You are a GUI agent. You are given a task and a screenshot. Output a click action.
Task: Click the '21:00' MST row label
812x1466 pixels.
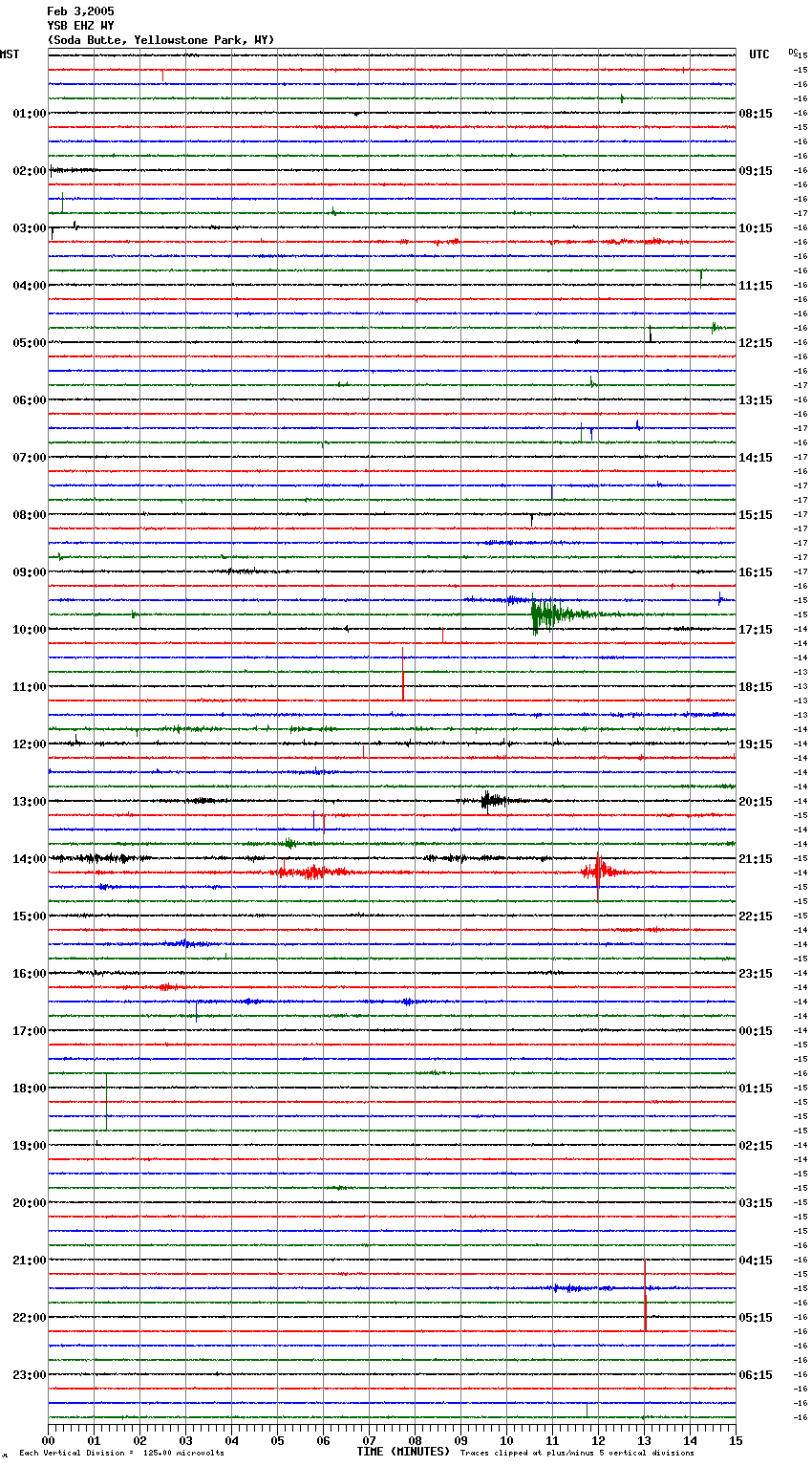30,1261
